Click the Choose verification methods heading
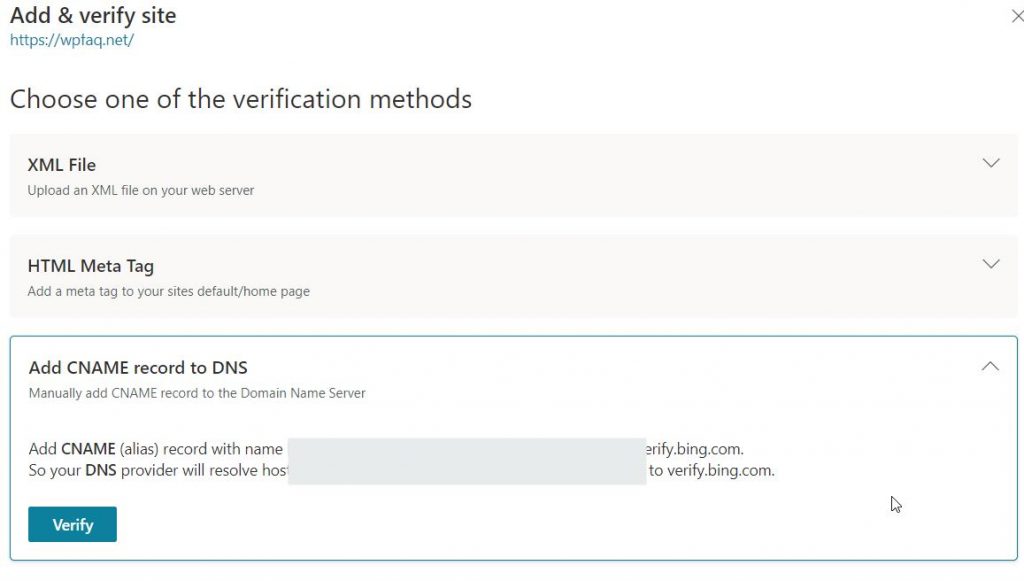This screenshot has height=581, width=1024. click(x=240, y=98)
